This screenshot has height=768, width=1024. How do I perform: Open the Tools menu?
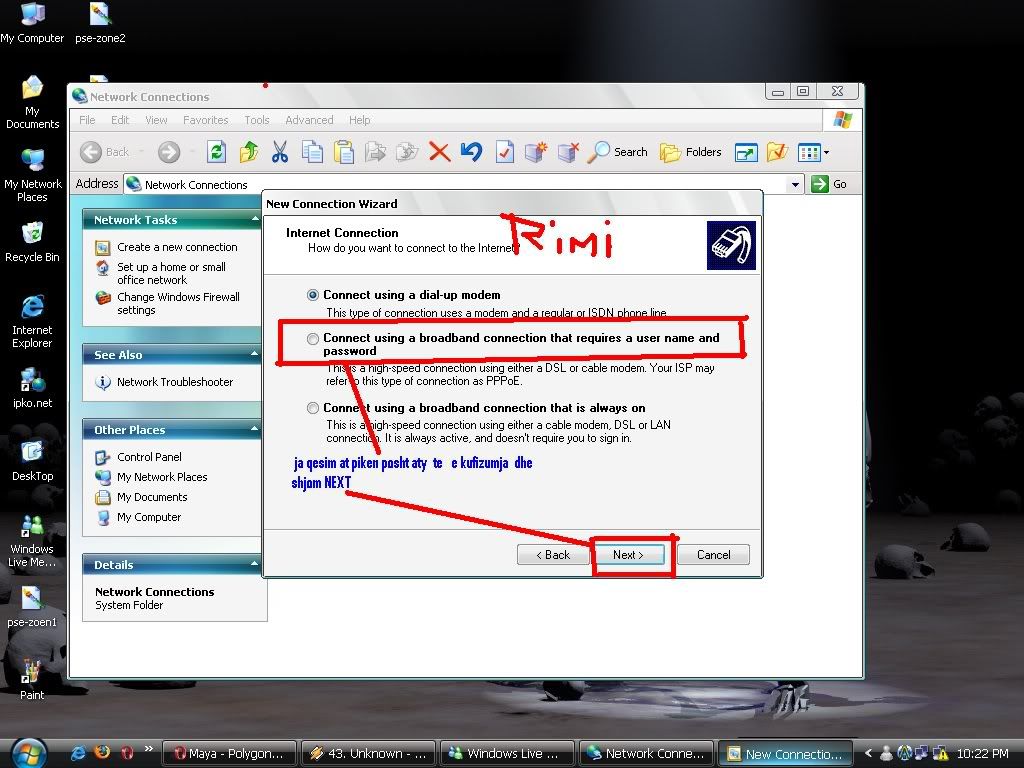(257, 120)
